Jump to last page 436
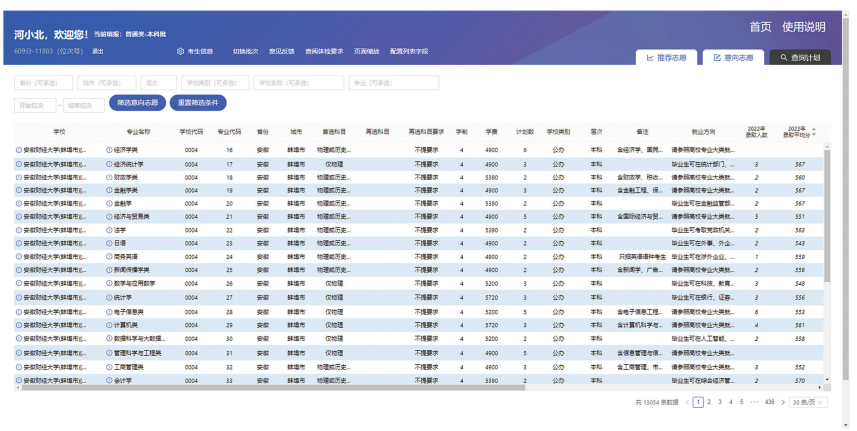 tap(770, 403)
